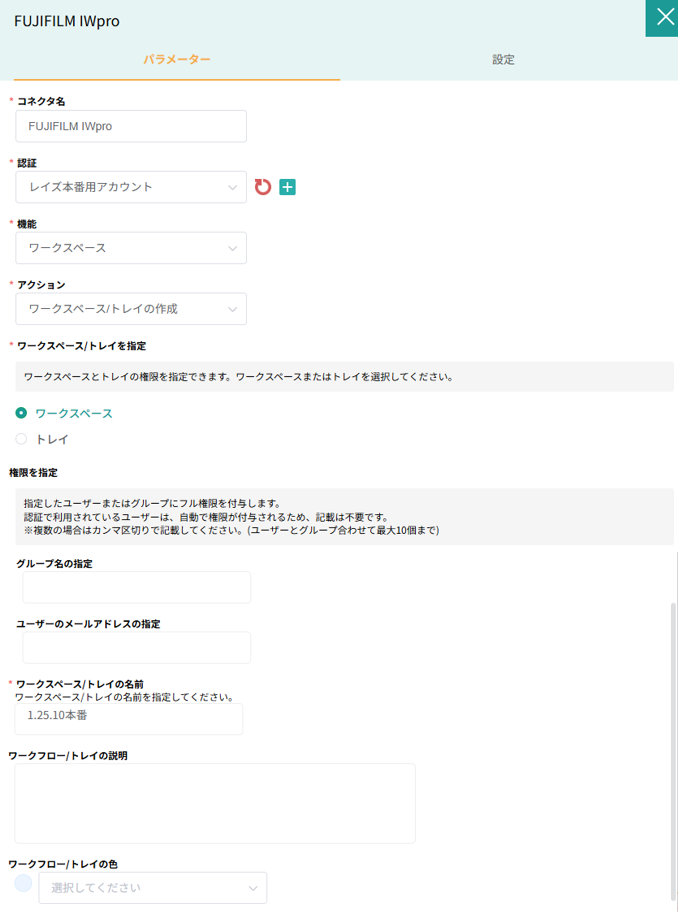Click the ユーザーのメールアドレスの指定 input field
678x912 pixels.
(x=133, y=648)
